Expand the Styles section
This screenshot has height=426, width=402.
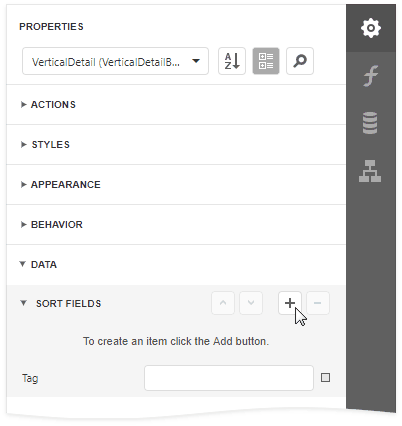(176, 145)
